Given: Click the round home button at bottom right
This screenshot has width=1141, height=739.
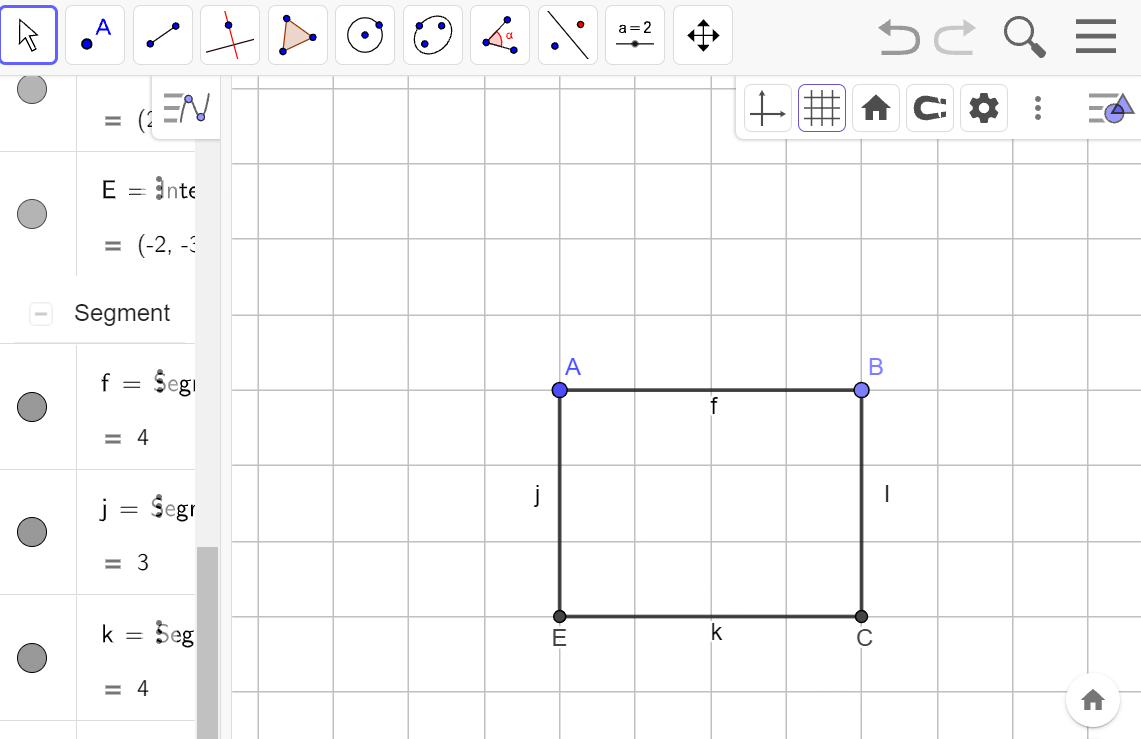Looking at the screenshot, I should 1092,700.
